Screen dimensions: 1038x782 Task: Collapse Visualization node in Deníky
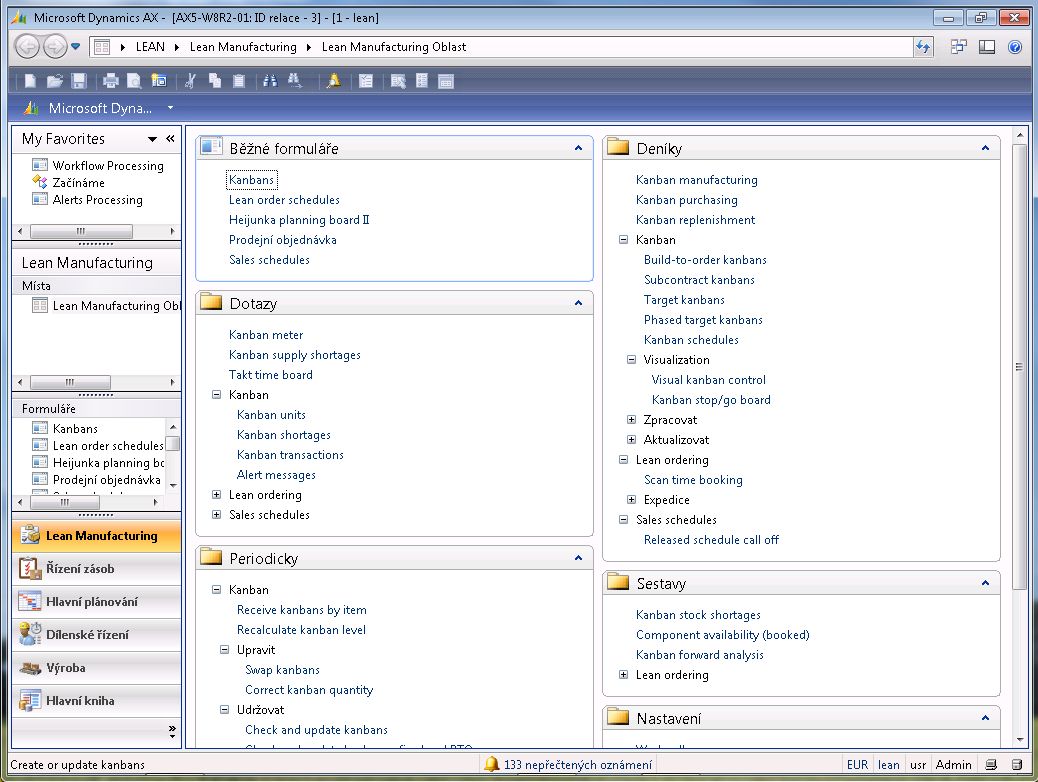point(632,360)
